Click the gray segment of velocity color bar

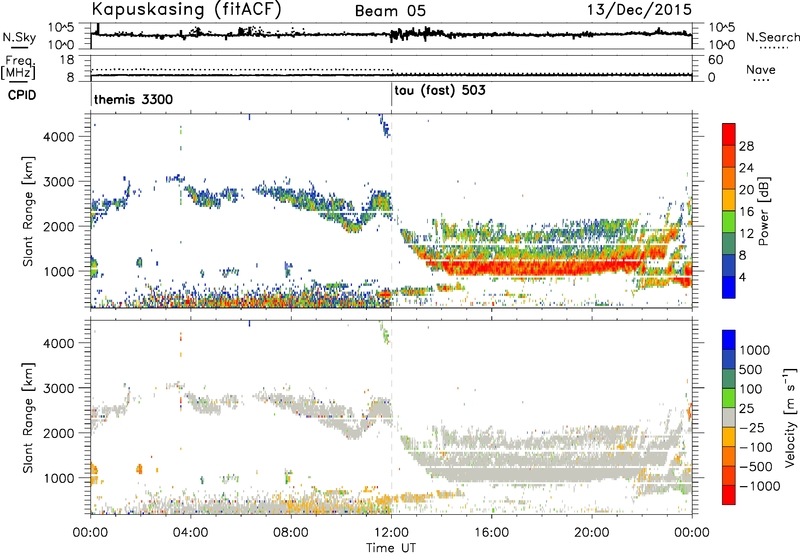click(729, 418)
